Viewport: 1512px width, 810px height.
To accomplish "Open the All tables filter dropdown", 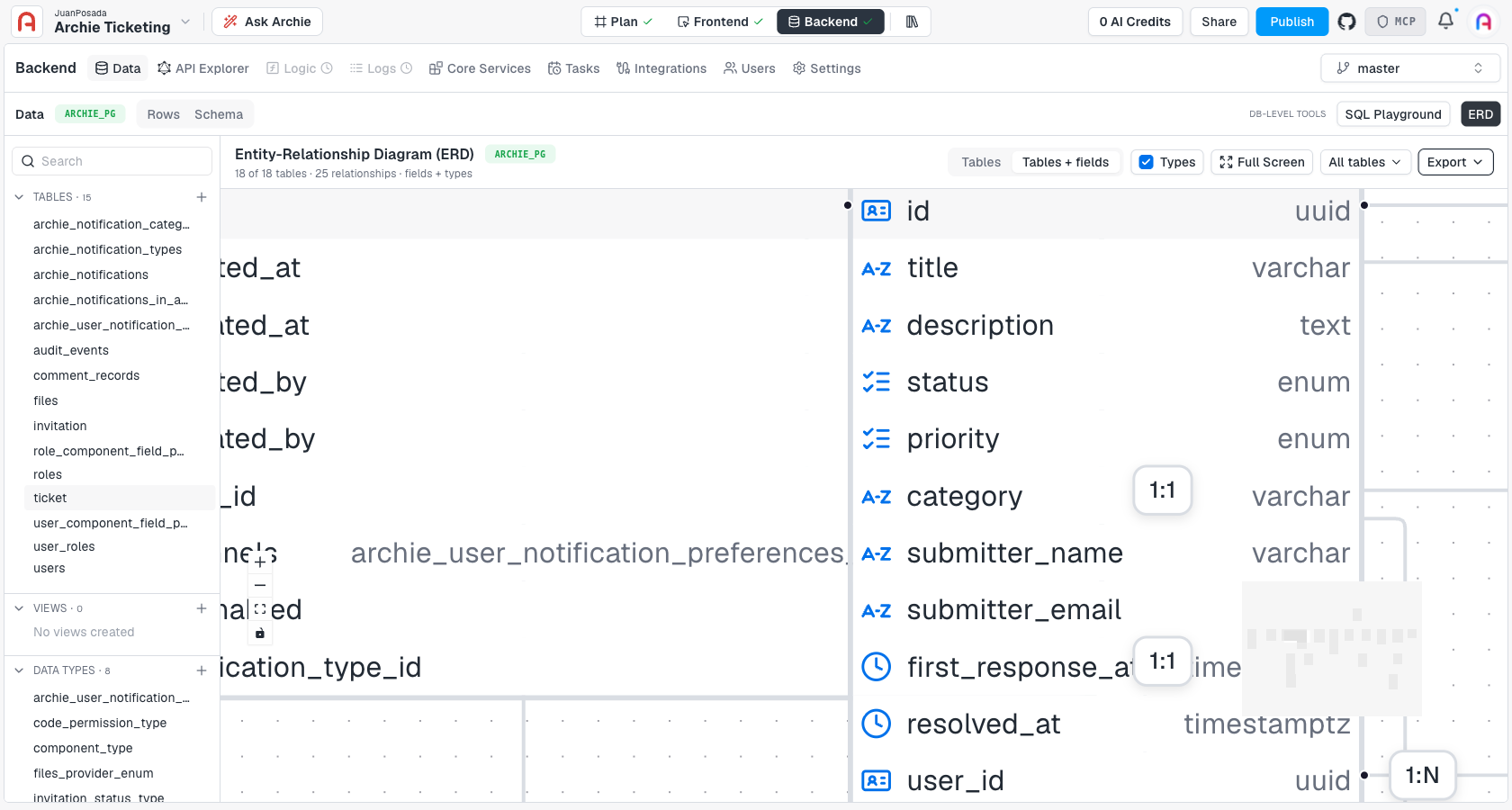I will [1365, 162].
